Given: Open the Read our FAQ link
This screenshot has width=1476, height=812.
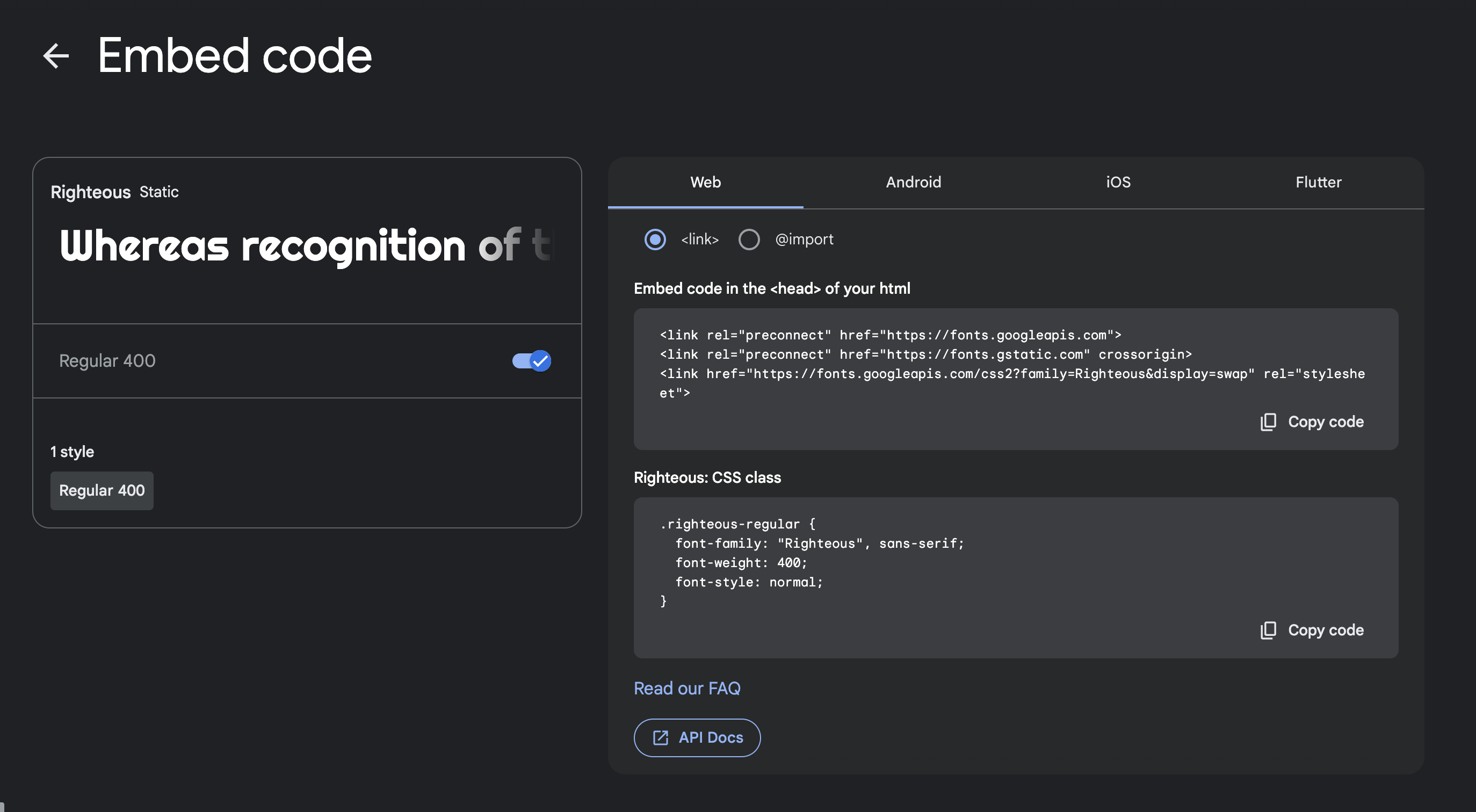Looking at the screenshot, I should 687,688.
